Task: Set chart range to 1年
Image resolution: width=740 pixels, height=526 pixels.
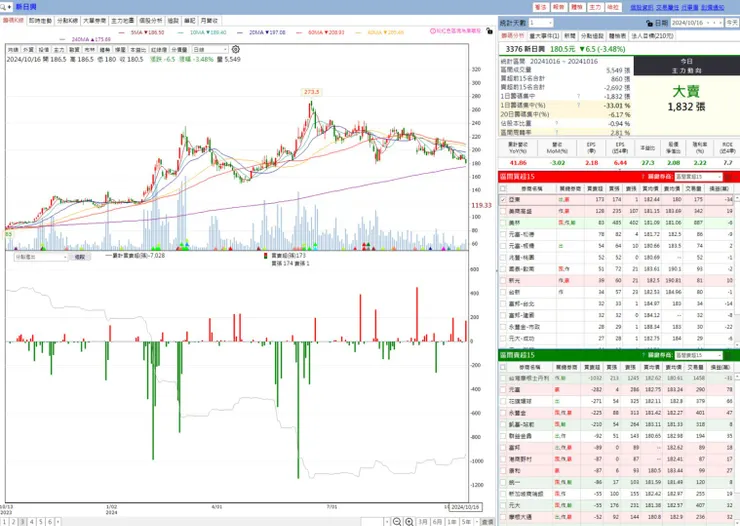Action: click(x=452, y=522)
